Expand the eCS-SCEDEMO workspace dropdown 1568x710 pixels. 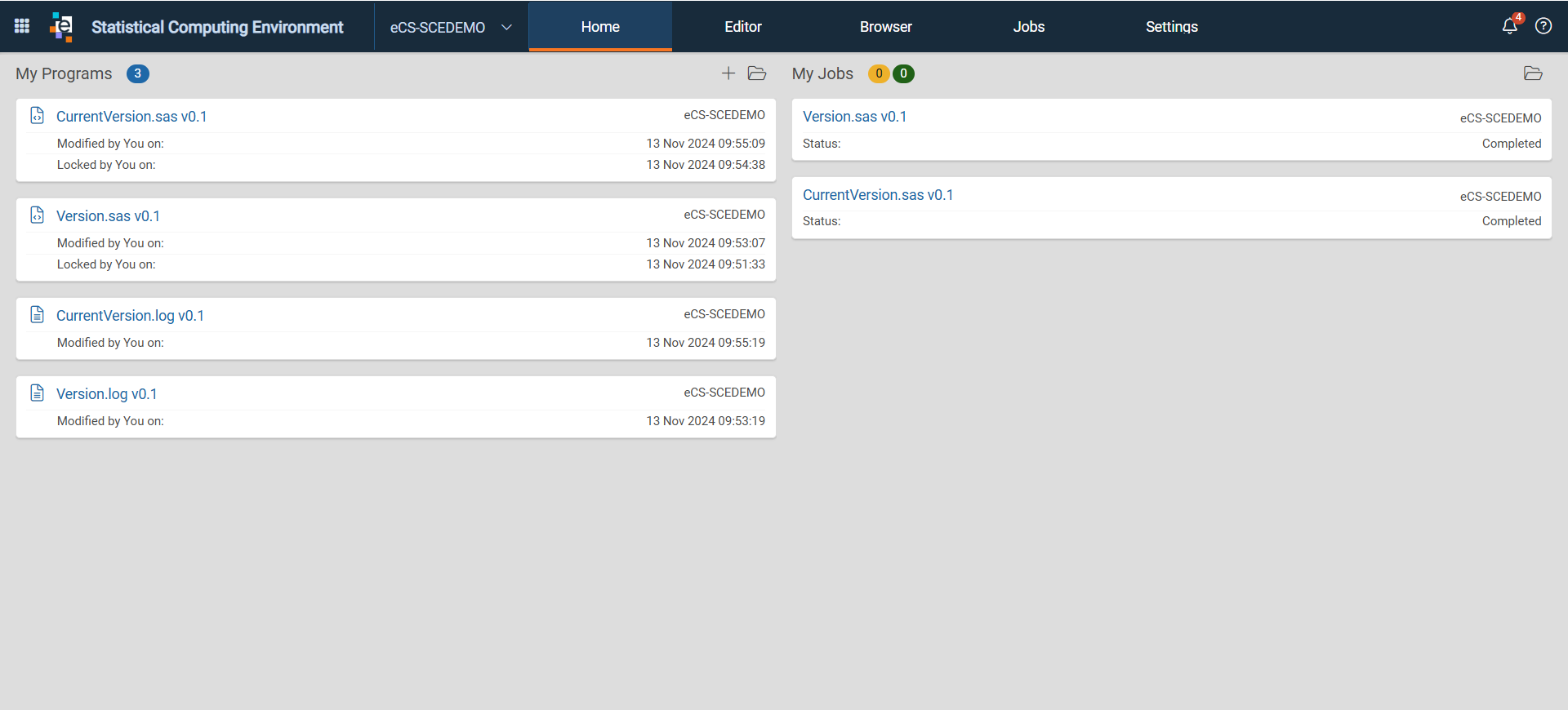tap(451, 27)
